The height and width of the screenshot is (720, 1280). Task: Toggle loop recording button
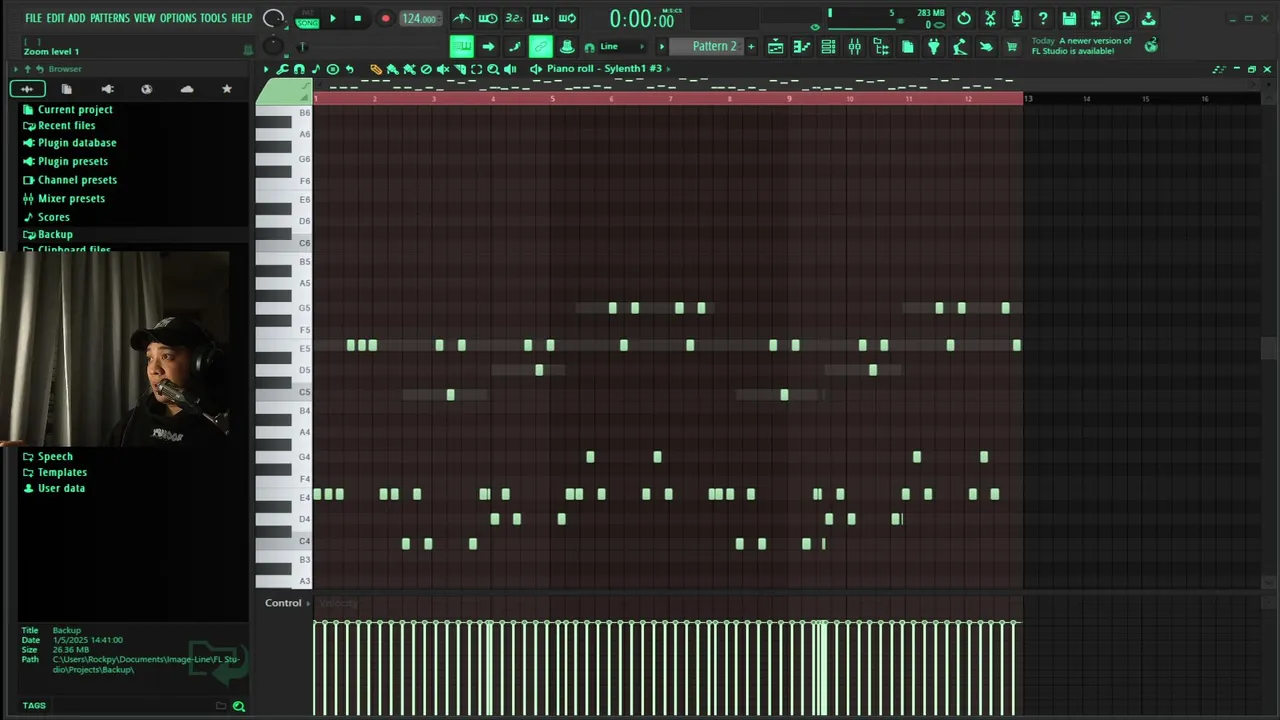pos(567,18)
